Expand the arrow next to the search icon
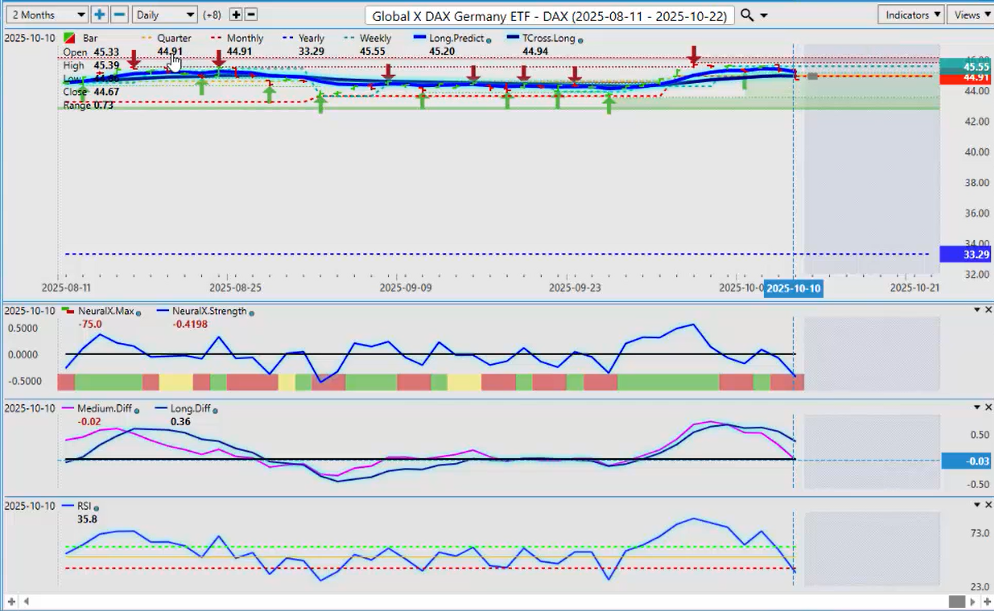Image resolution: width=994 pixels, height=611 pixels. (x=765, y=16)
